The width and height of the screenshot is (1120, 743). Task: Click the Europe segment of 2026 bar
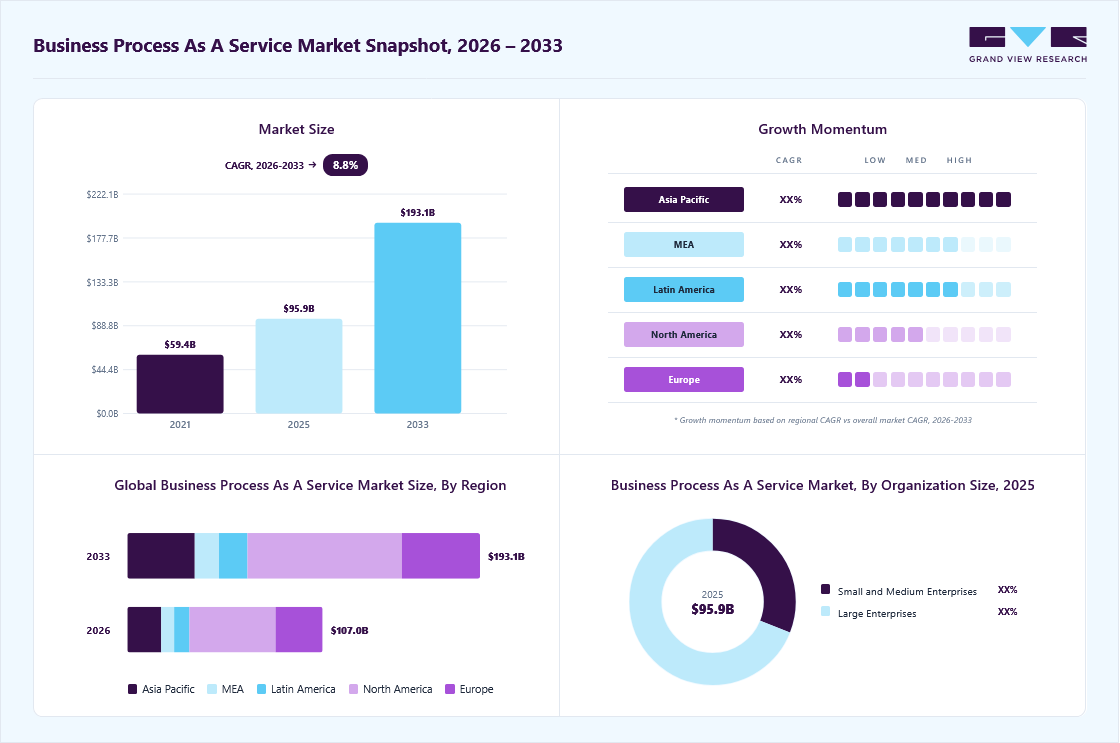(299, 629)
